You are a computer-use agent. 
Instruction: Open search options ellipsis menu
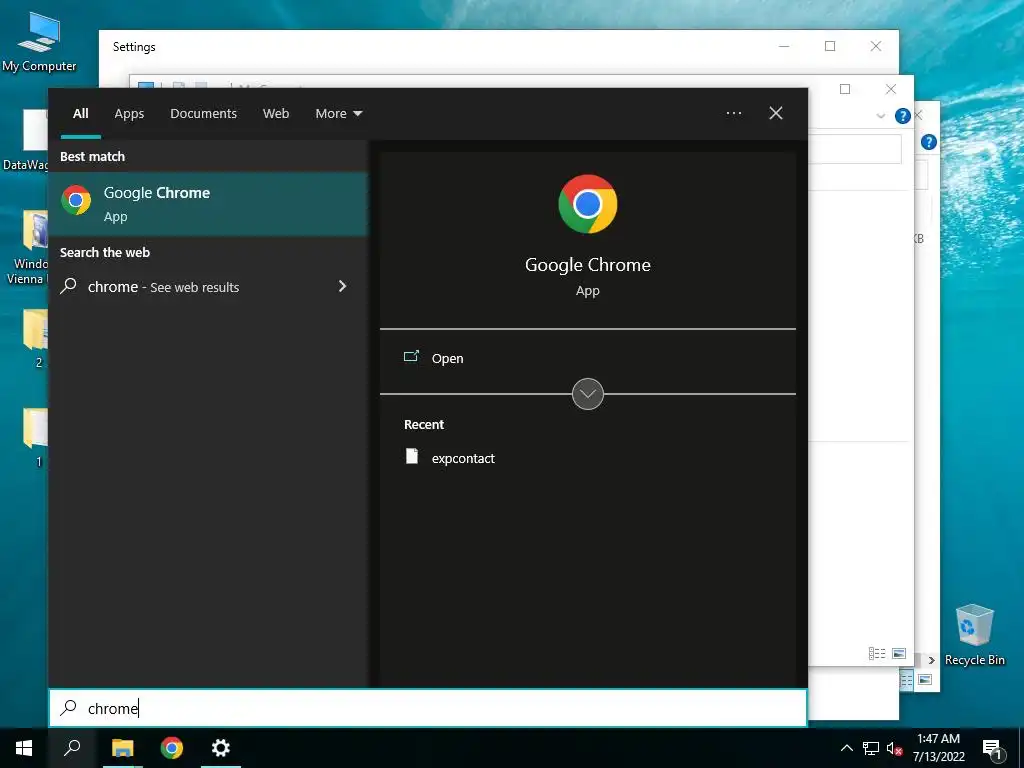[x=734, y=113]
